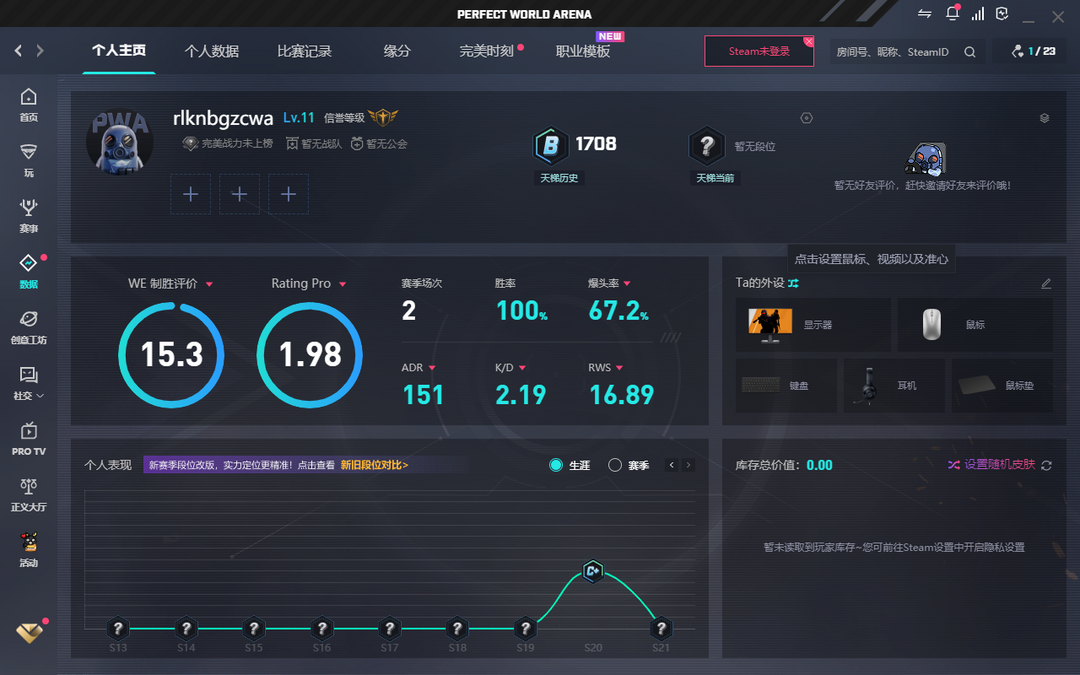Click the edit pencil for peripherals
The height and width of the screenshot is (675, 1080).
click(1046, 283)
